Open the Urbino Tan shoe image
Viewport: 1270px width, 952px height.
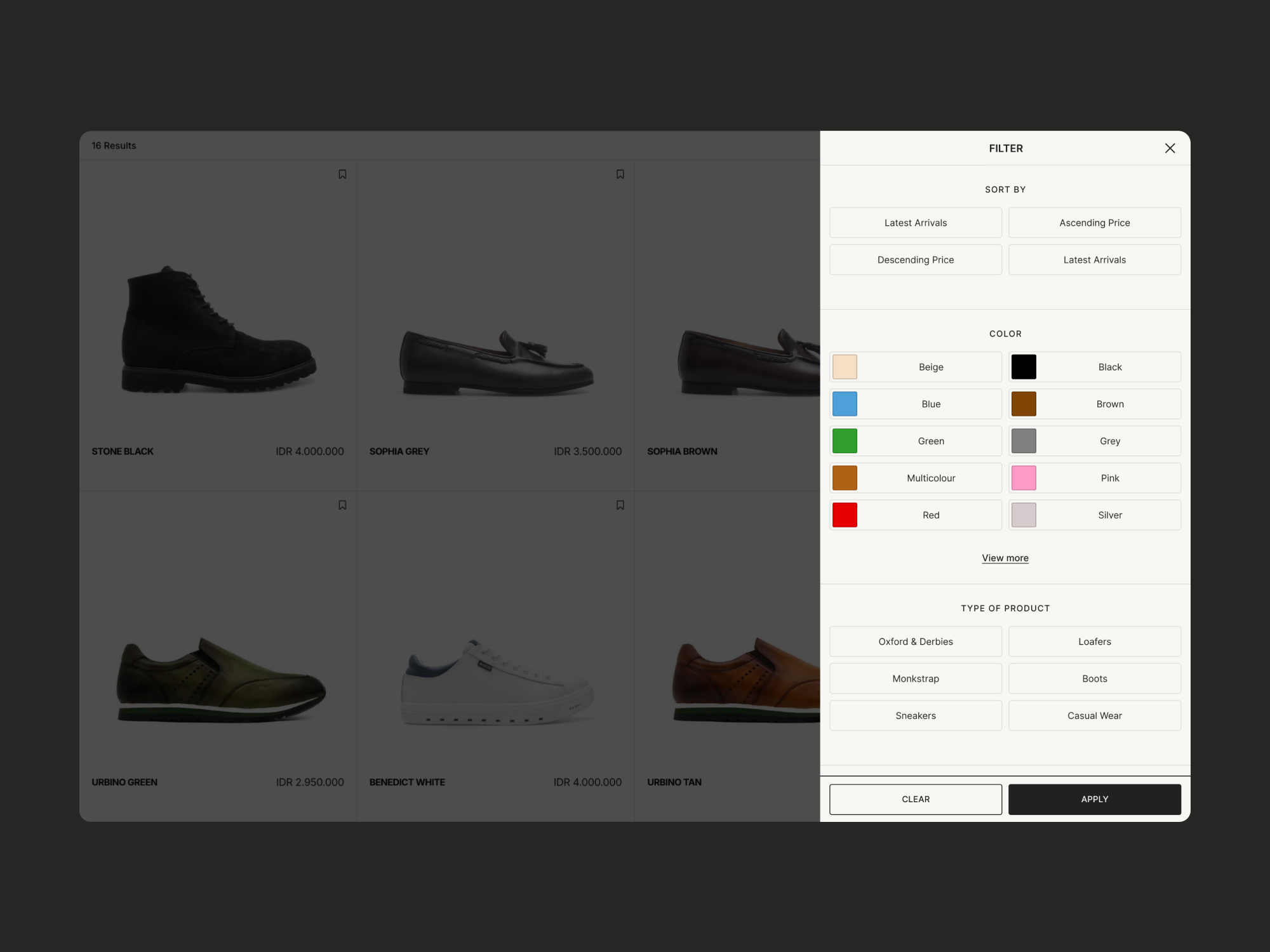point(747,679)
